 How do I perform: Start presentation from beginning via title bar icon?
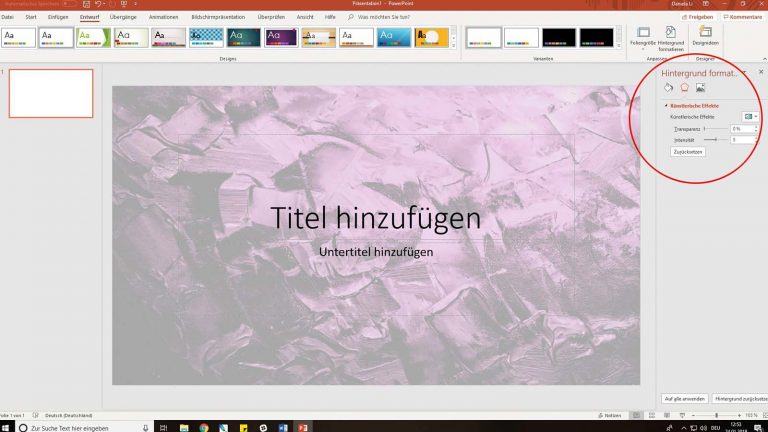click(x=124, y=4)
